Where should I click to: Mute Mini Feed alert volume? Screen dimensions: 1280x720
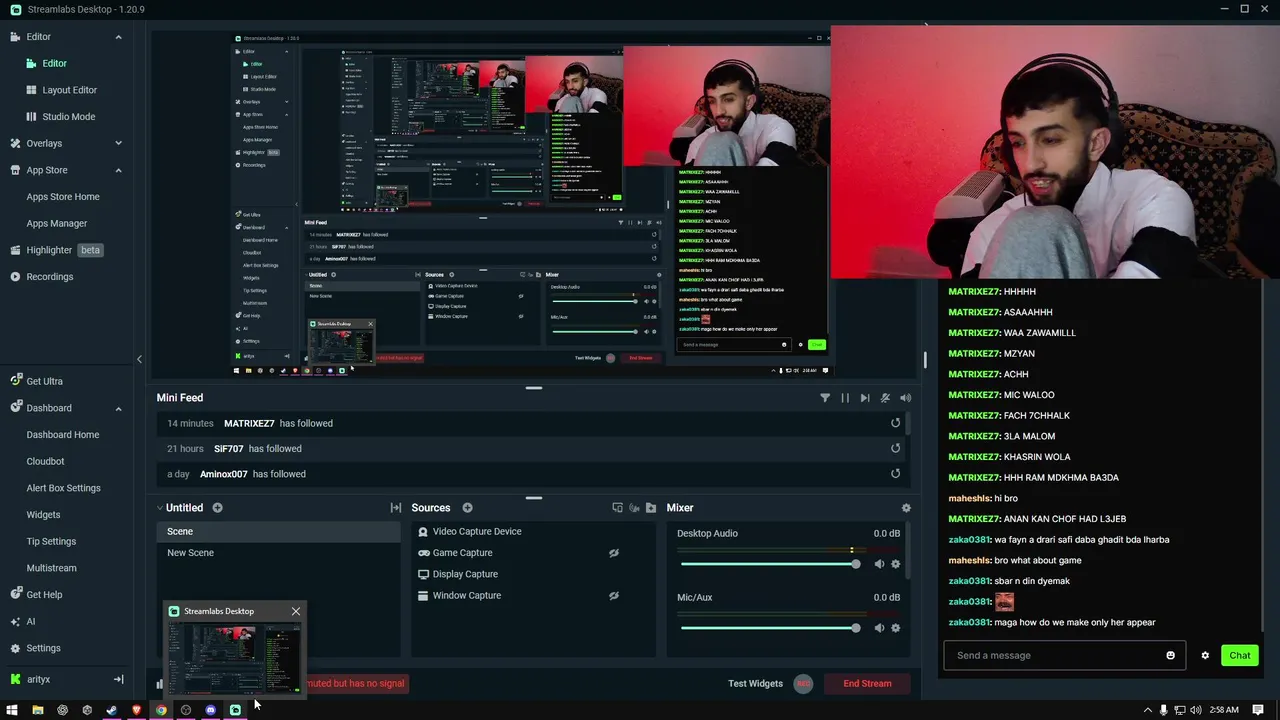click(x=905, y=398)
